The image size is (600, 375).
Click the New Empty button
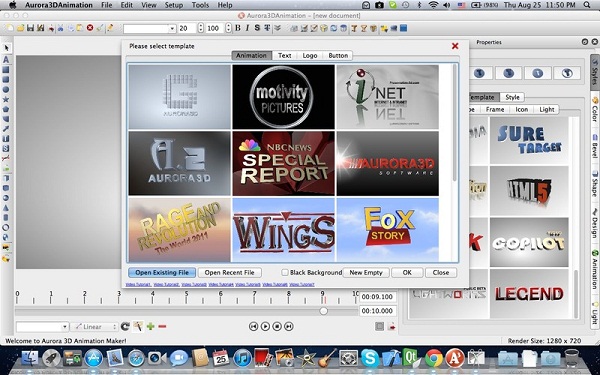point(366,272)
